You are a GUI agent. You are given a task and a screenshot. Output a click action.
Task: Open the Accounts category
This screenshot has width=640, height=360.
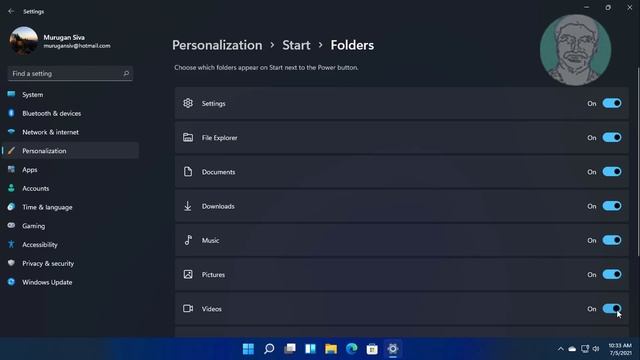coord(70,188)
